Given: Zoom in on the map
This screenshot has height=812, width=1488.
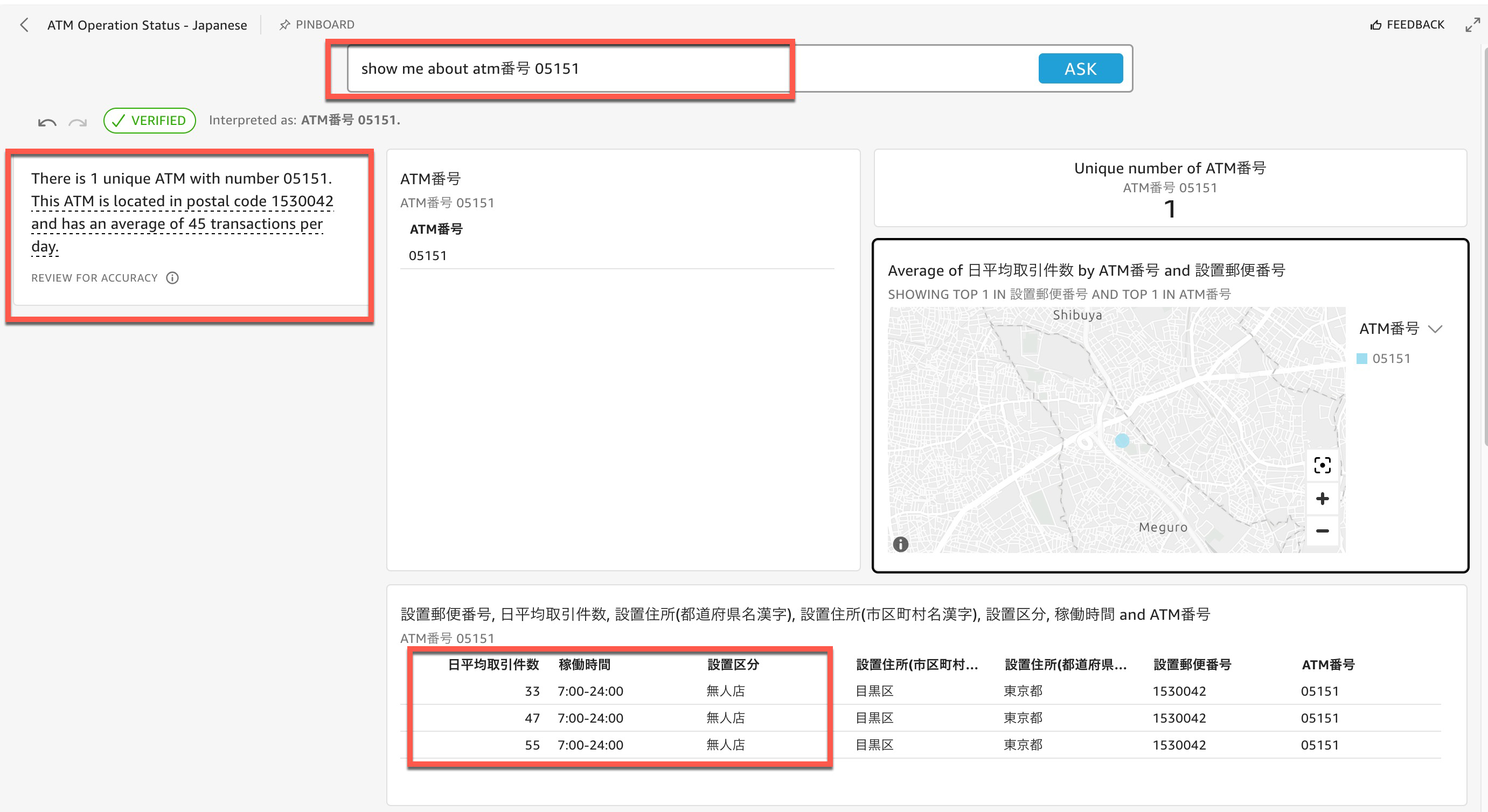Looking at the screenshot, I should (1322, 499).
